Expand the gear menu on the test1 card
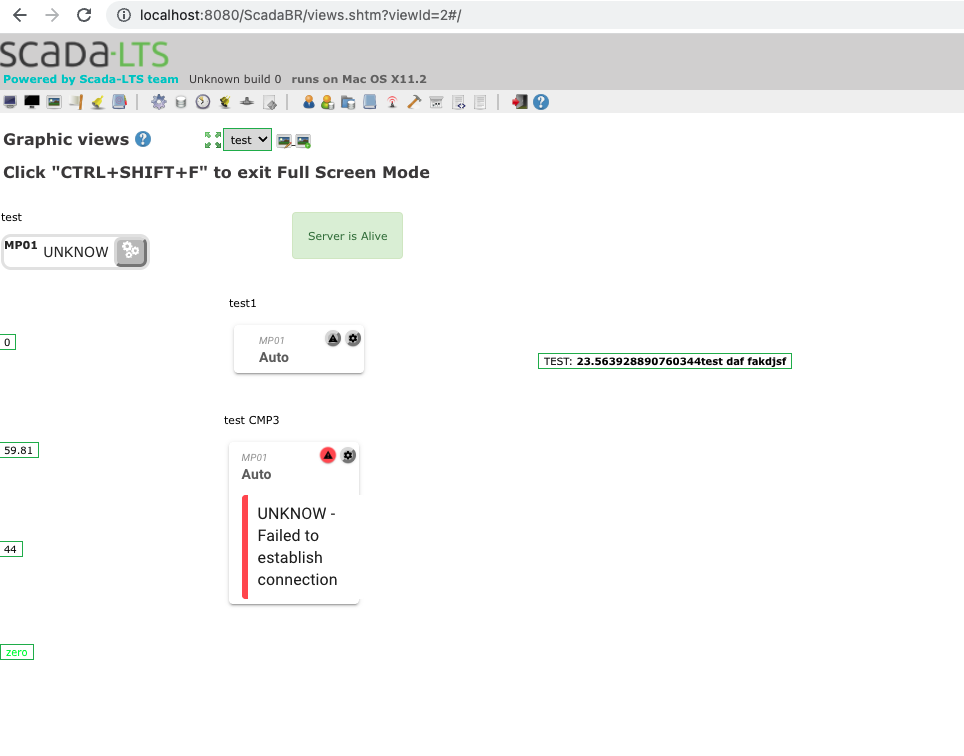964x756 pixels. click(x=352, y=338)
